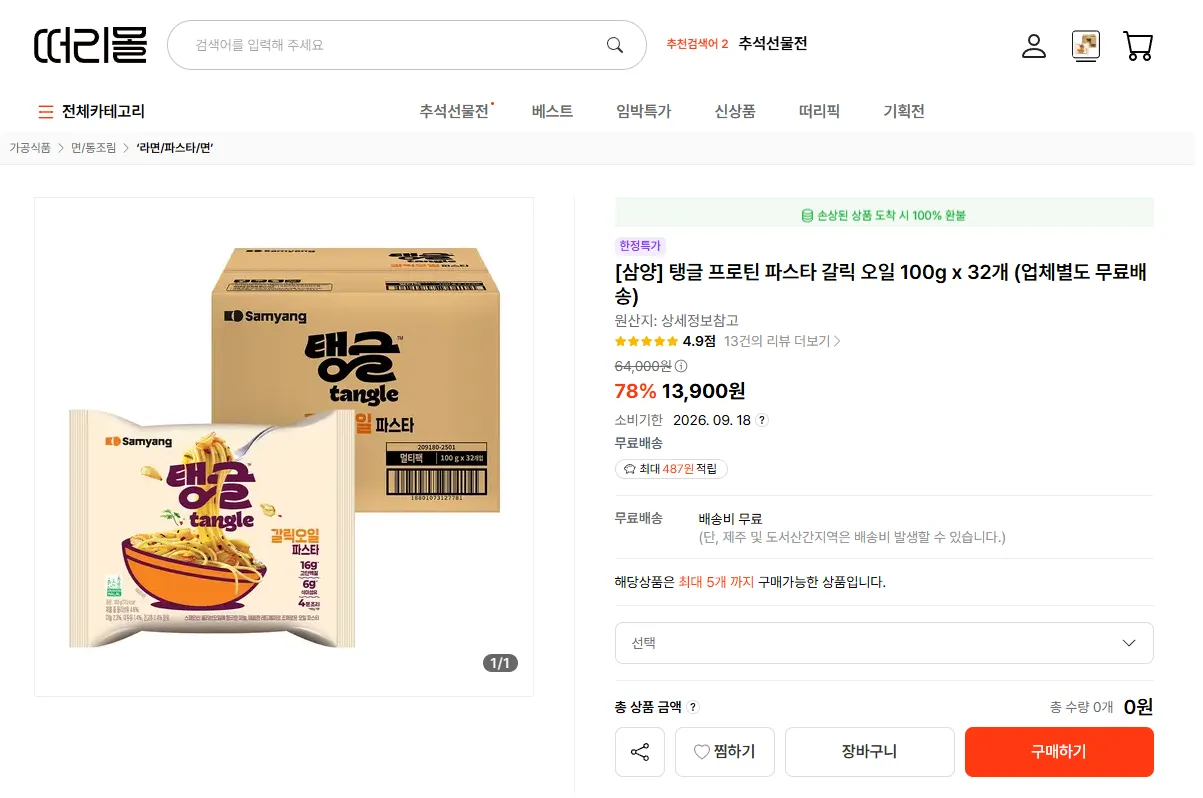
Task: Go to the 베스트 menu tab
Action: click(x=552, y=111)
